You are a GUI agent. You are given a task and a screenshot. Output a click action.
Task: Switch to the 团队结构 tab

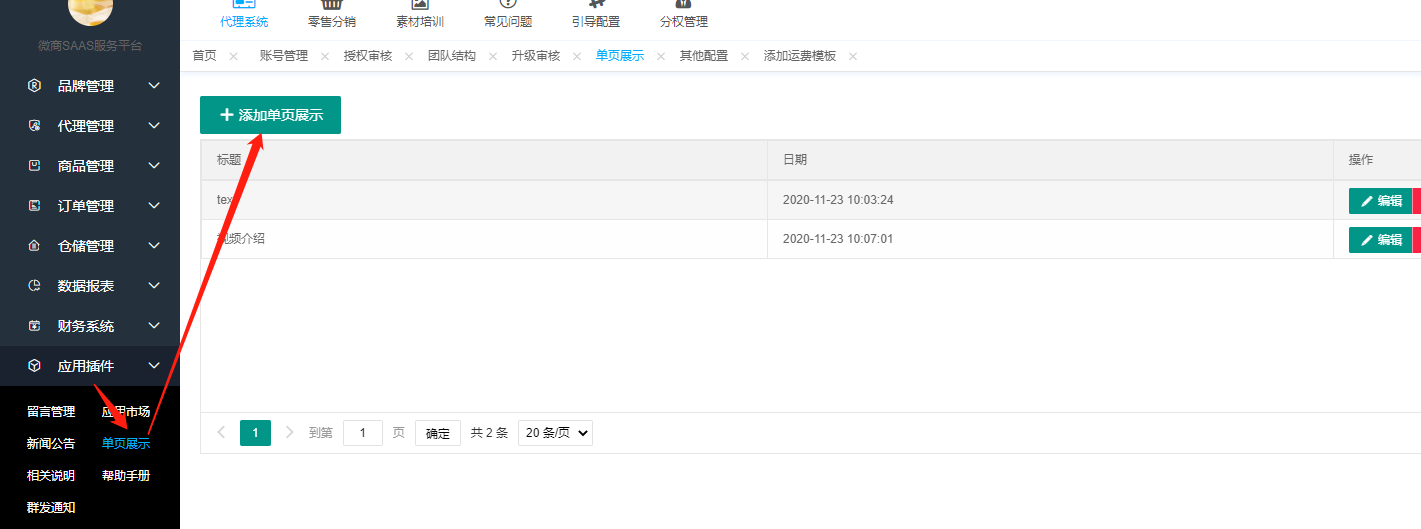click(x=452, y=56)
